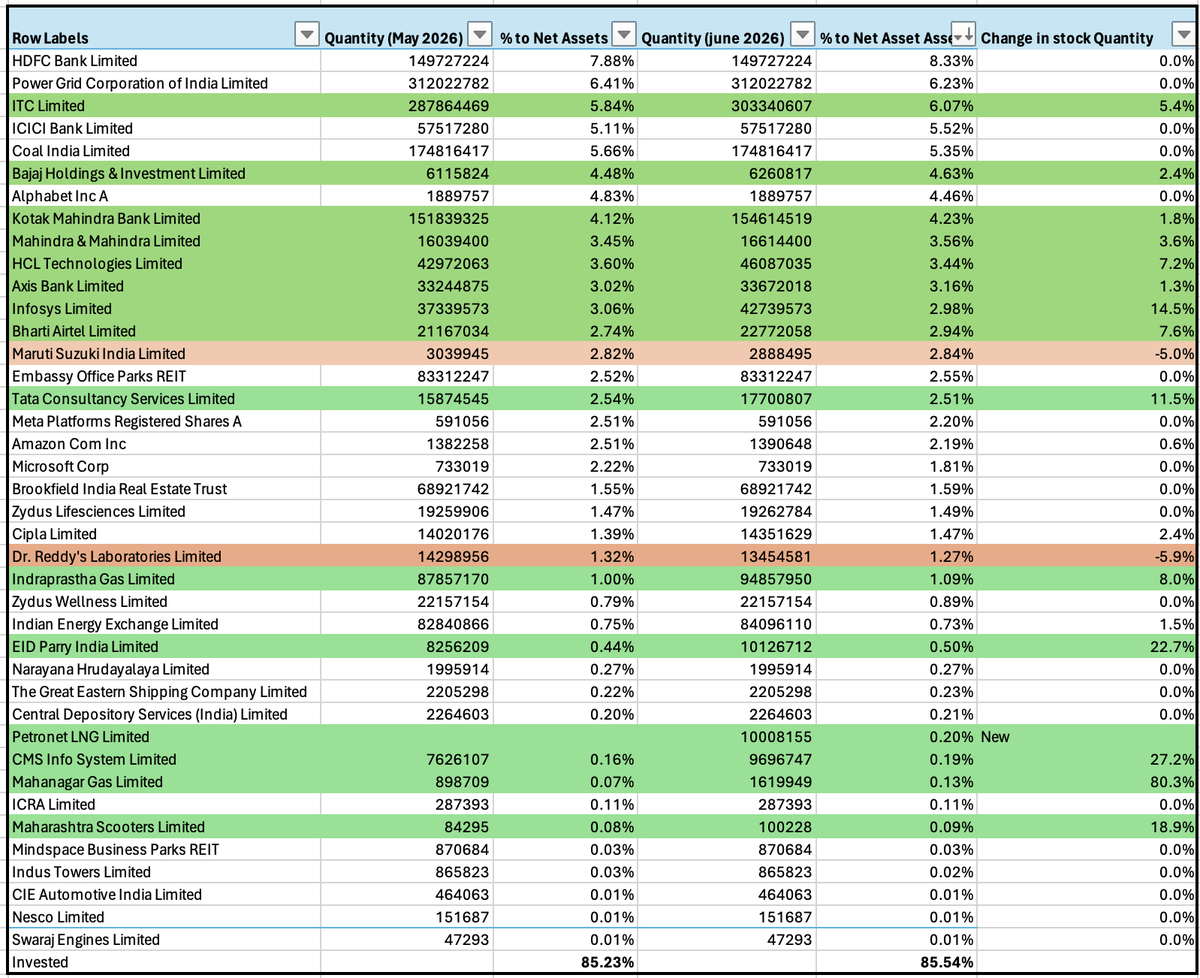Screen dimensions: 1200x978
Task: Select Mindspace Business Parks REIT cell
Action: click(163, 849)
